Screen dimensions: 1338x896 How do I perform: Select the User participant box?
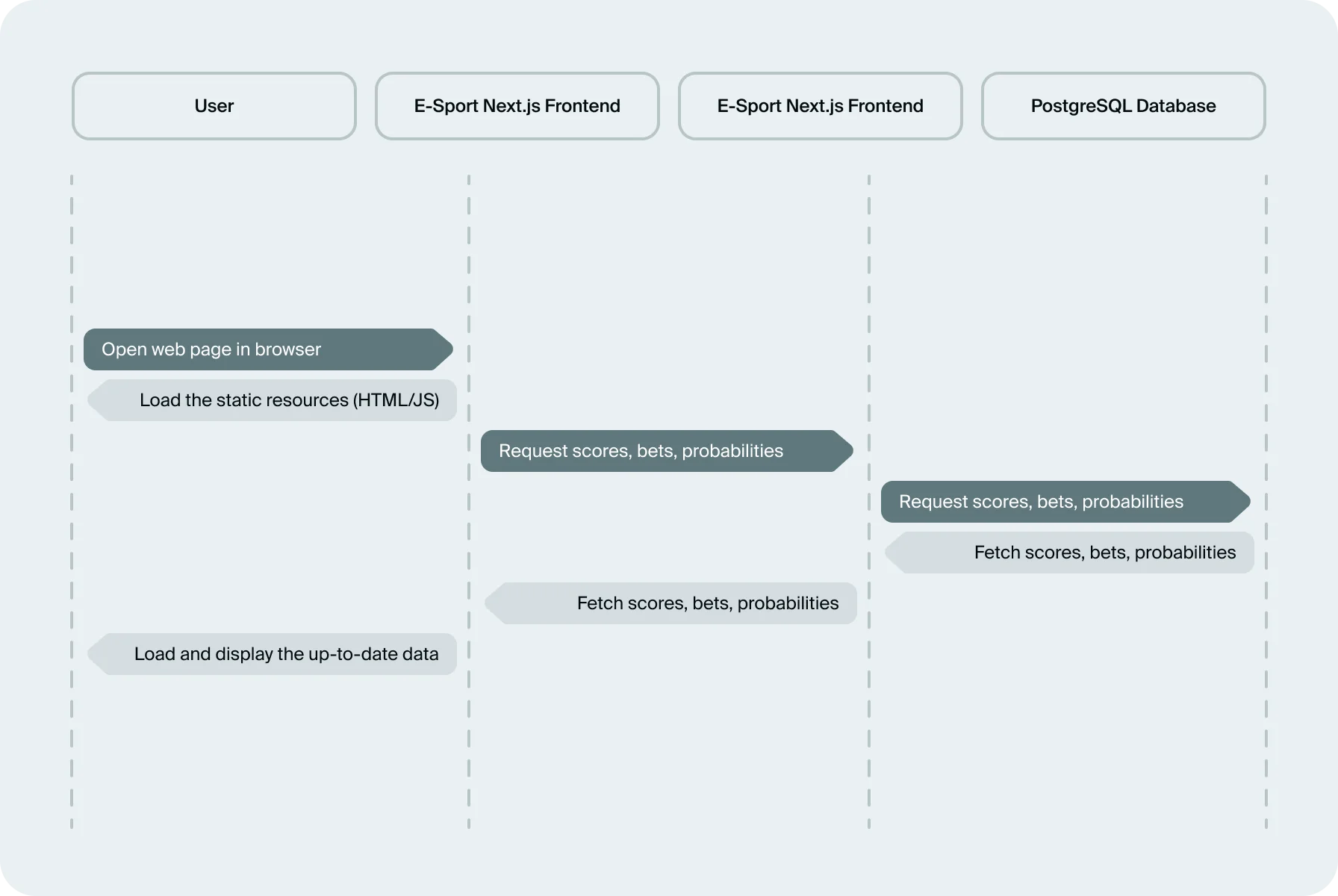pyautogui.click(x=214, y=106)
